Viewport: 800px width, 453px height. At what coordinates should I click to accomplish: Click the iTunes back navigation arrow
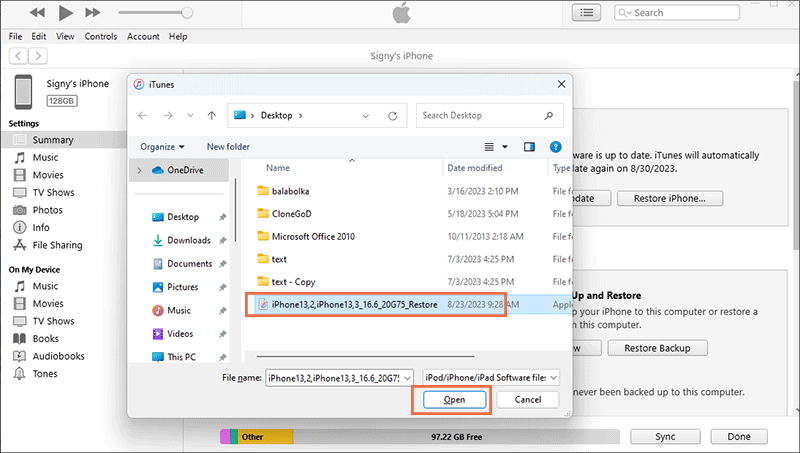point(18,56)
